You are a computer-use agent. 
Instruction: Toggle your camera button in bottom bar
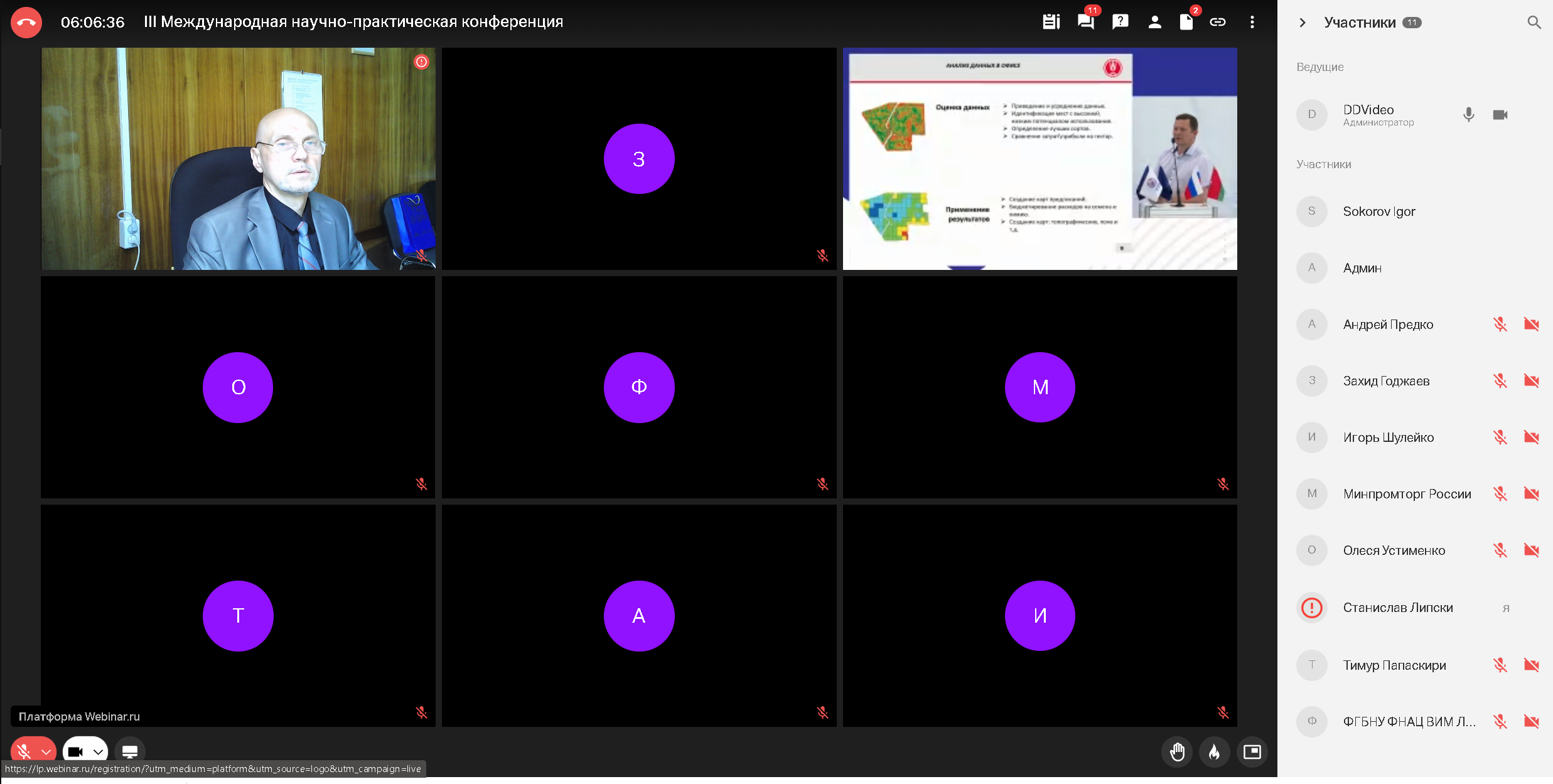(75, 751)
